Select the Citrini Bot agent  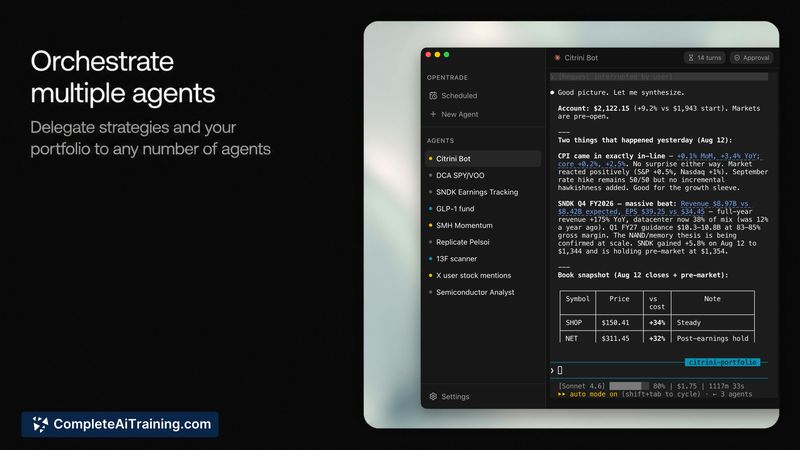[x=483, y=159]
